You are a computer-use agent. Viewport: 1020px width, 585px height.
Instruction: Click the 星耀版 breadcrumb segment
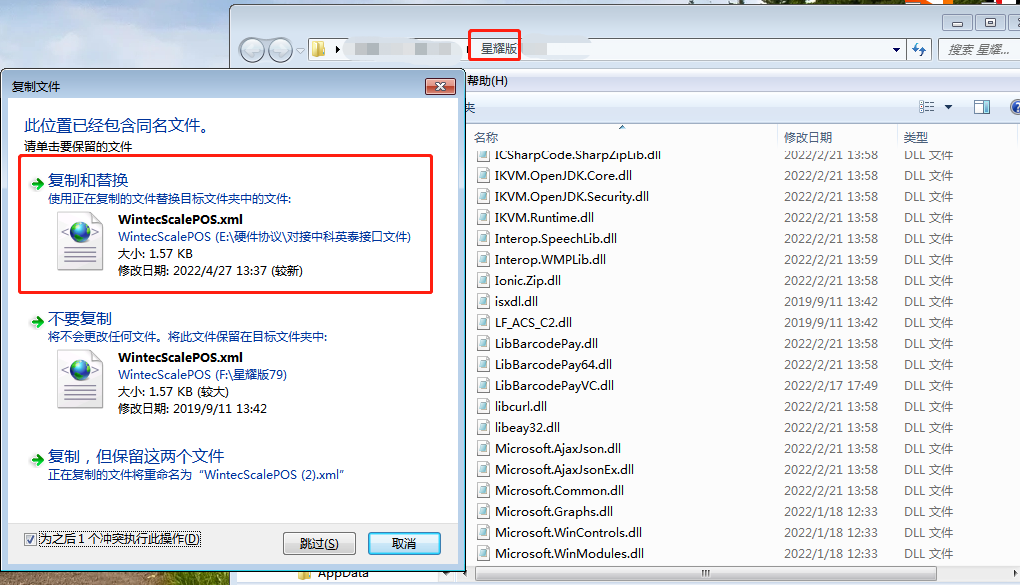499,49
